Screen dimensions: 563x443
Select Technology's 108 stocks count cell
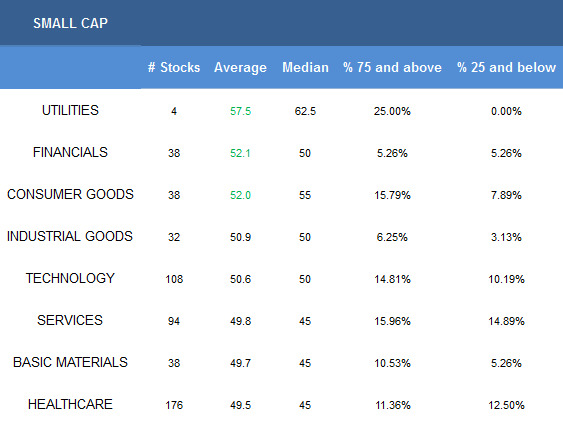174,279
